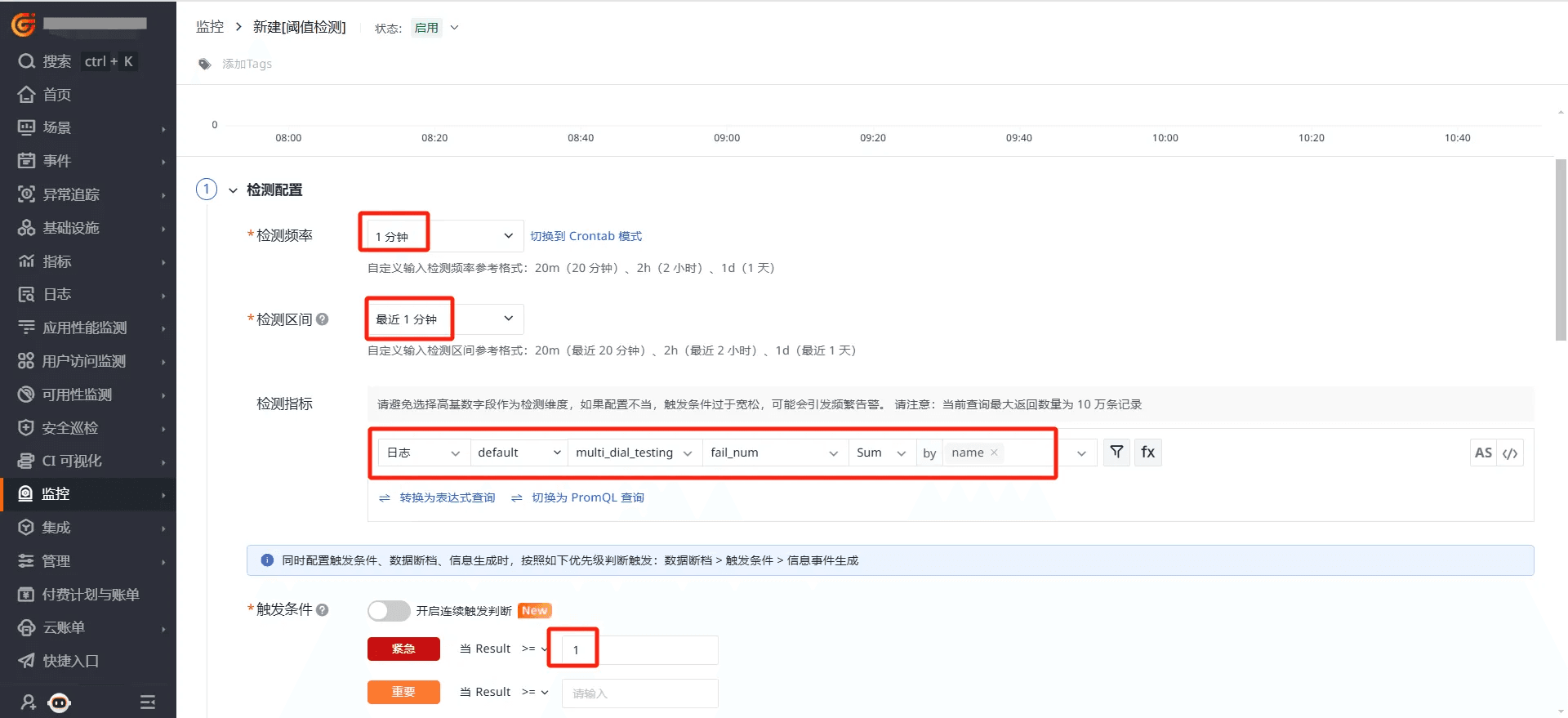Open the 基础设施 sidebar menu
Screen dimensions: 1568x718
coord(71,228)
